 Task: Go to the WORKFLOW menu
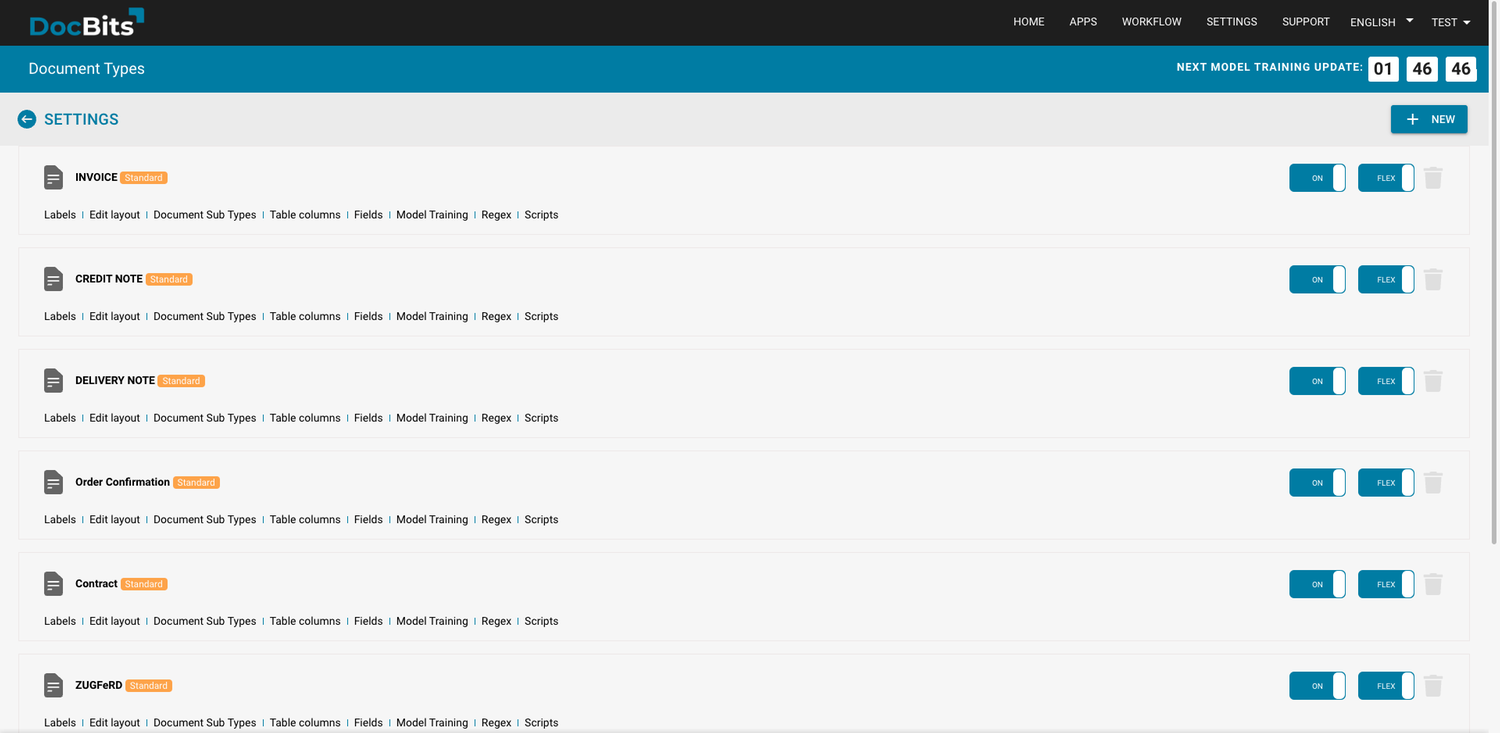1151,21
